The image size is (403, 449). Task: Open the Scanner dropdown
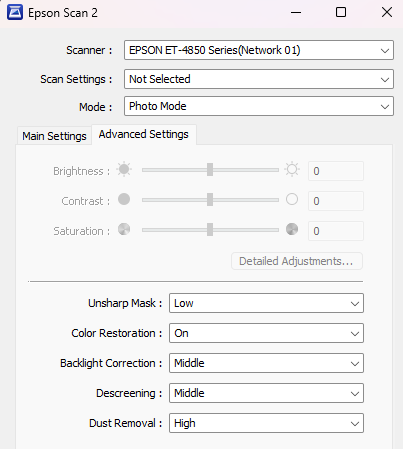pyautogui.click(x=259, y=50)
